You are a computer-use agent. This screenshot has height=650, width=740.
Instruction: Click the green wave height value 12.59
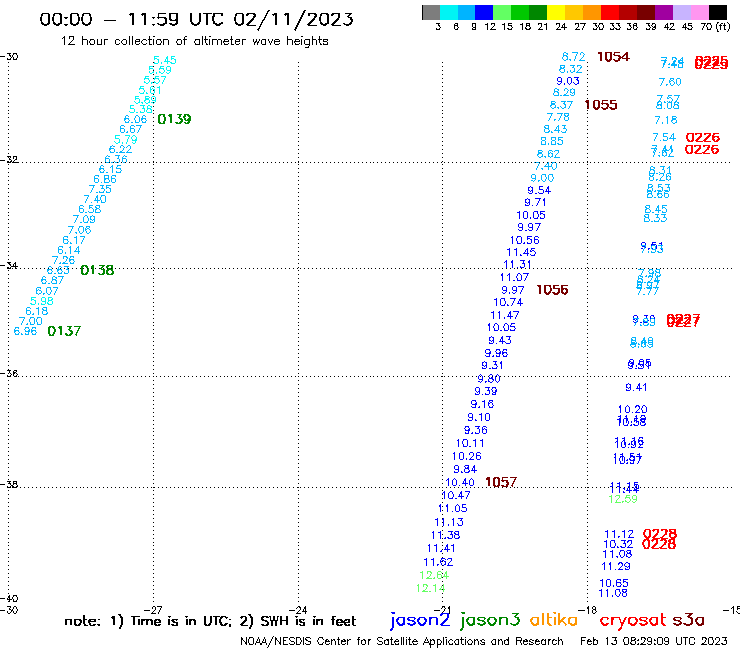click(623, 499)
